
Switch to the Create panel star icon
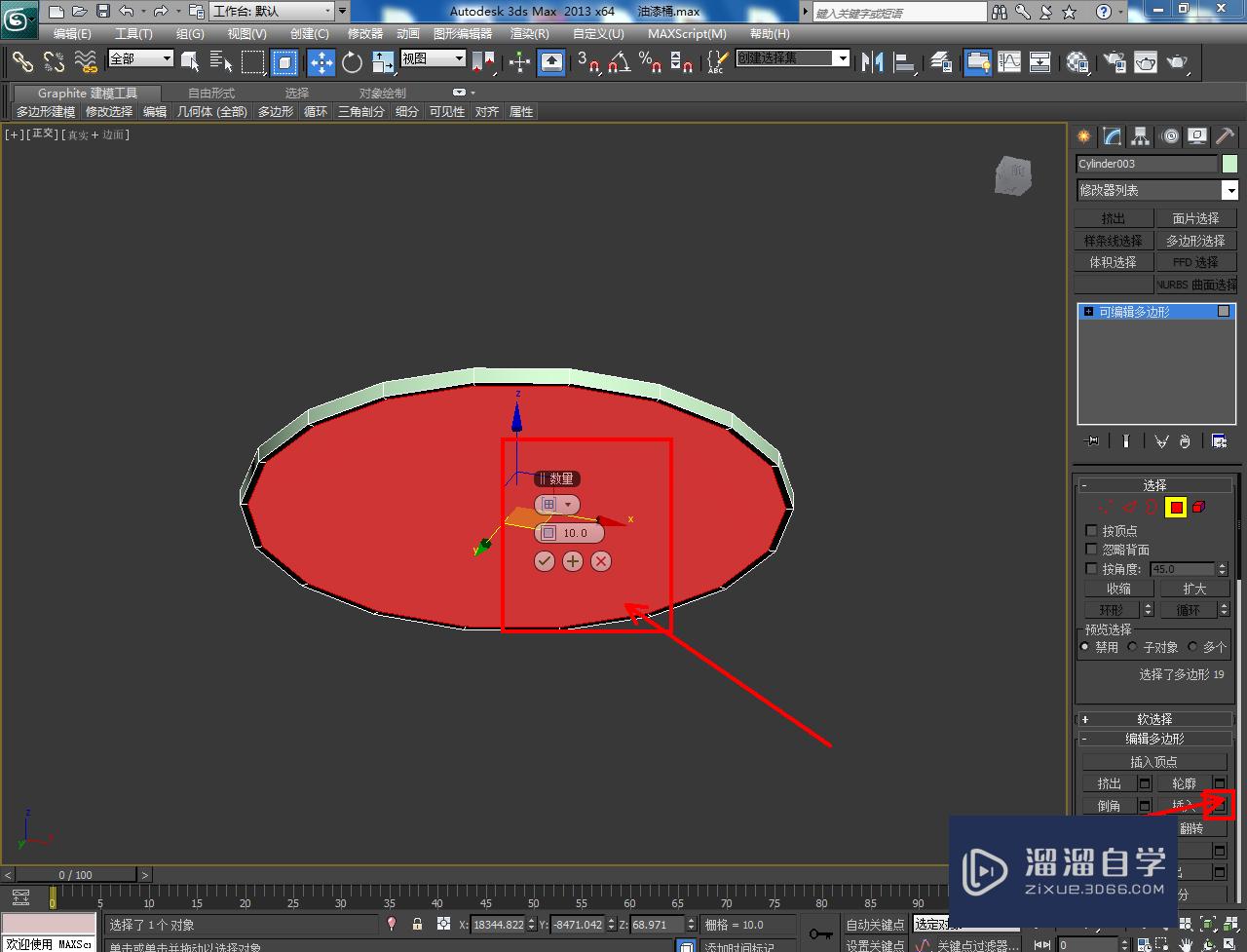(1084, 136)
